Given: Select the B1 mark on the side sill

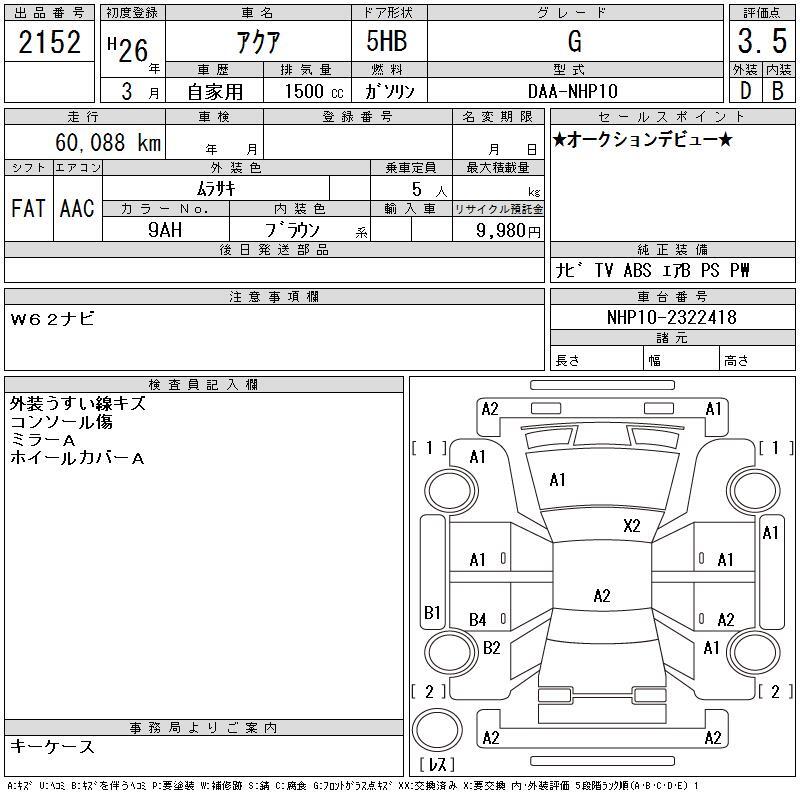Looking at the screenshot, I should [x=432, y=612].
